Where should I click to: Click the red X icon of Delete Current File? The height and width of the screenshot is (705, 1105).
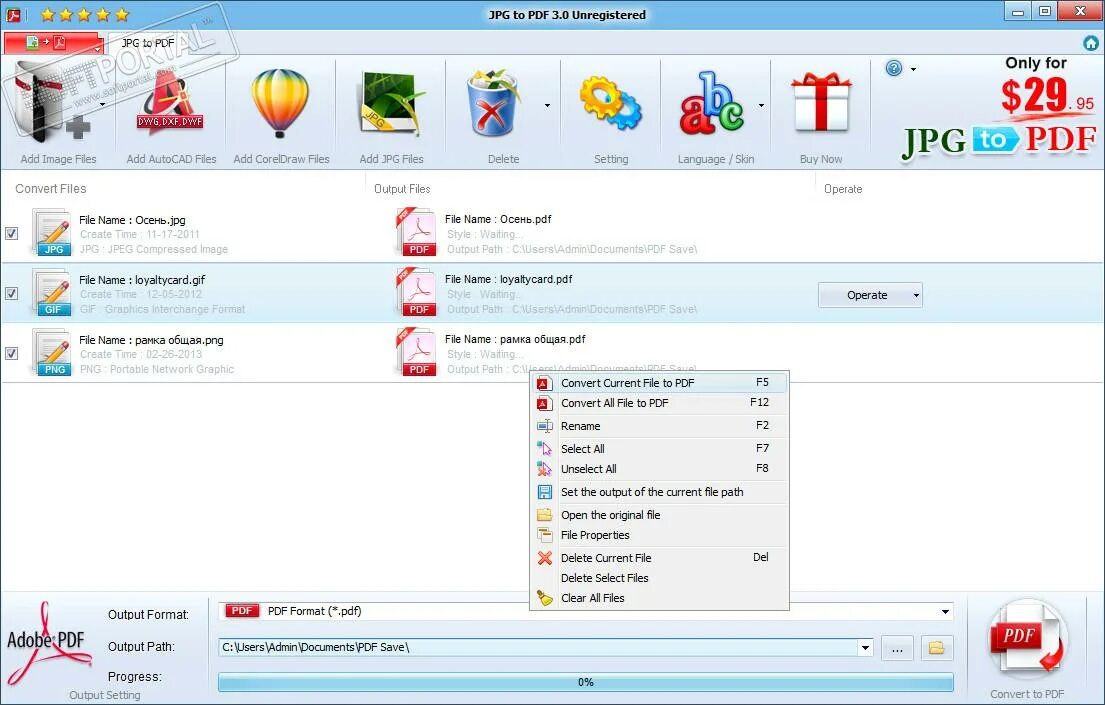545,558
